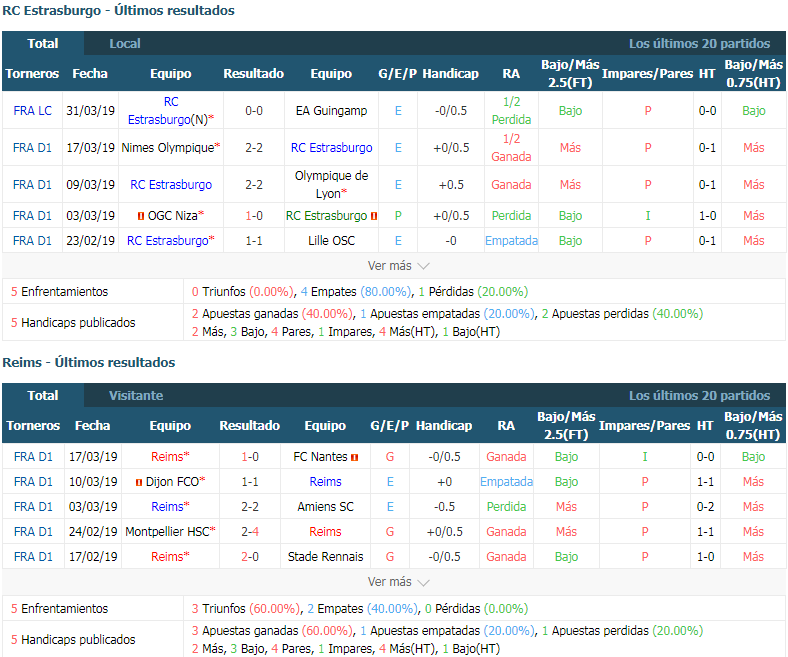The width and height of the screenshot is (788, 657).
Task: Click the 1-0 result against FC Nantes
Action: 250,456
